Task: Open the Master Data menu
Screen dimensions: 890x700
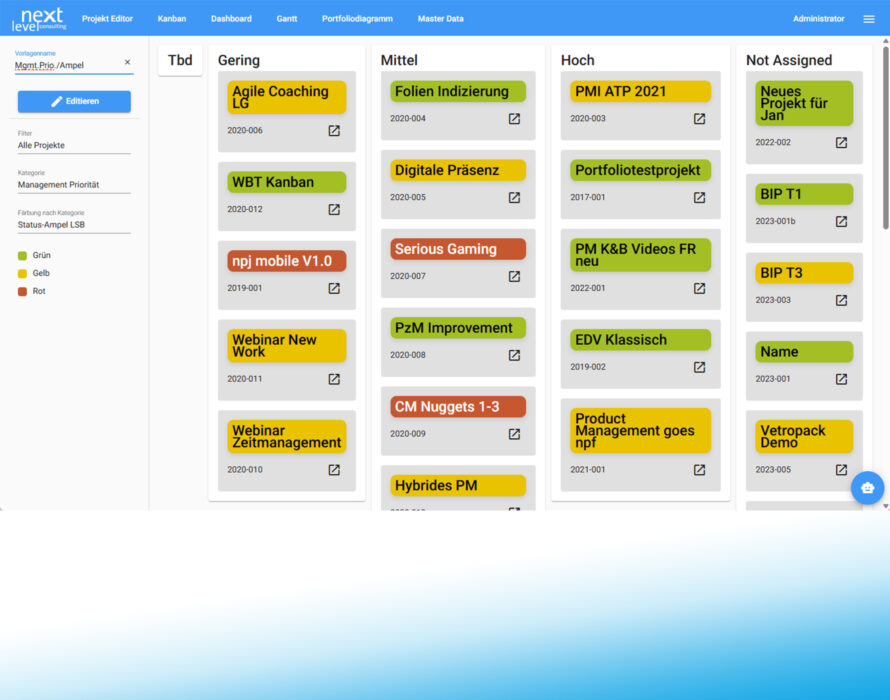Action: [440, 19]
